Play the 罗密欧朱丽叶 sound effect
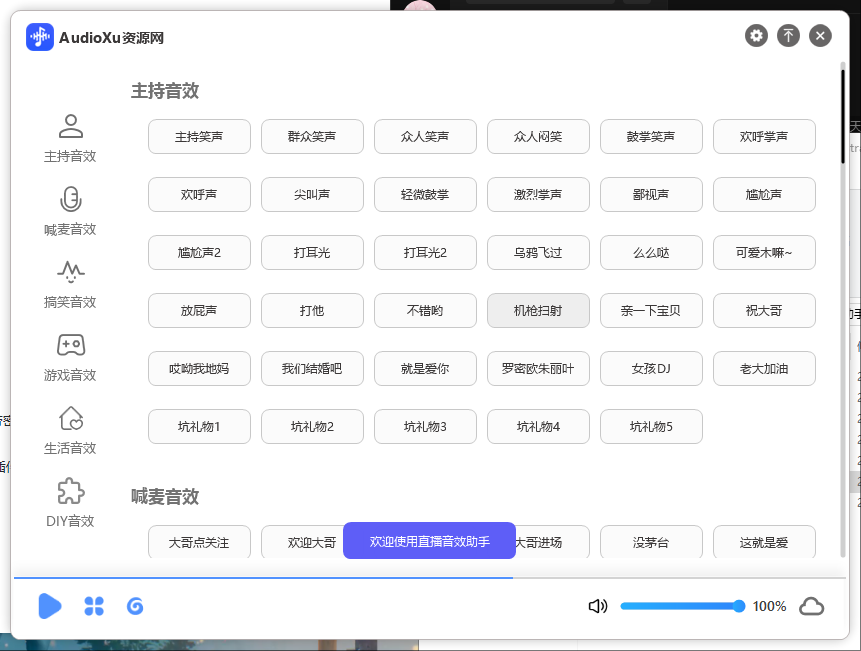 point(538,368)
